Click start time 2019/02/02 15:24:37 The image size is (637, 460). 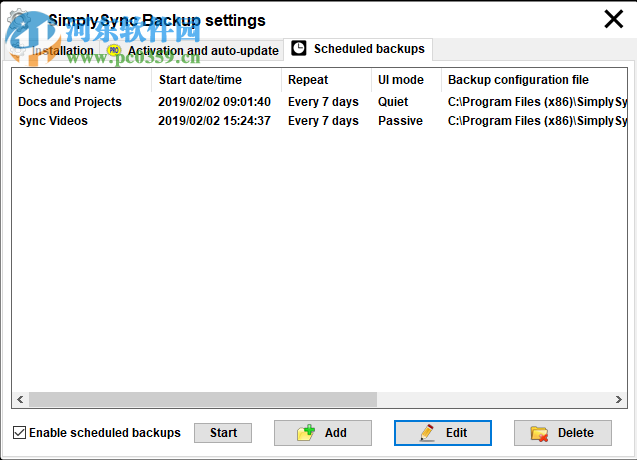click(x=214, y=121)
